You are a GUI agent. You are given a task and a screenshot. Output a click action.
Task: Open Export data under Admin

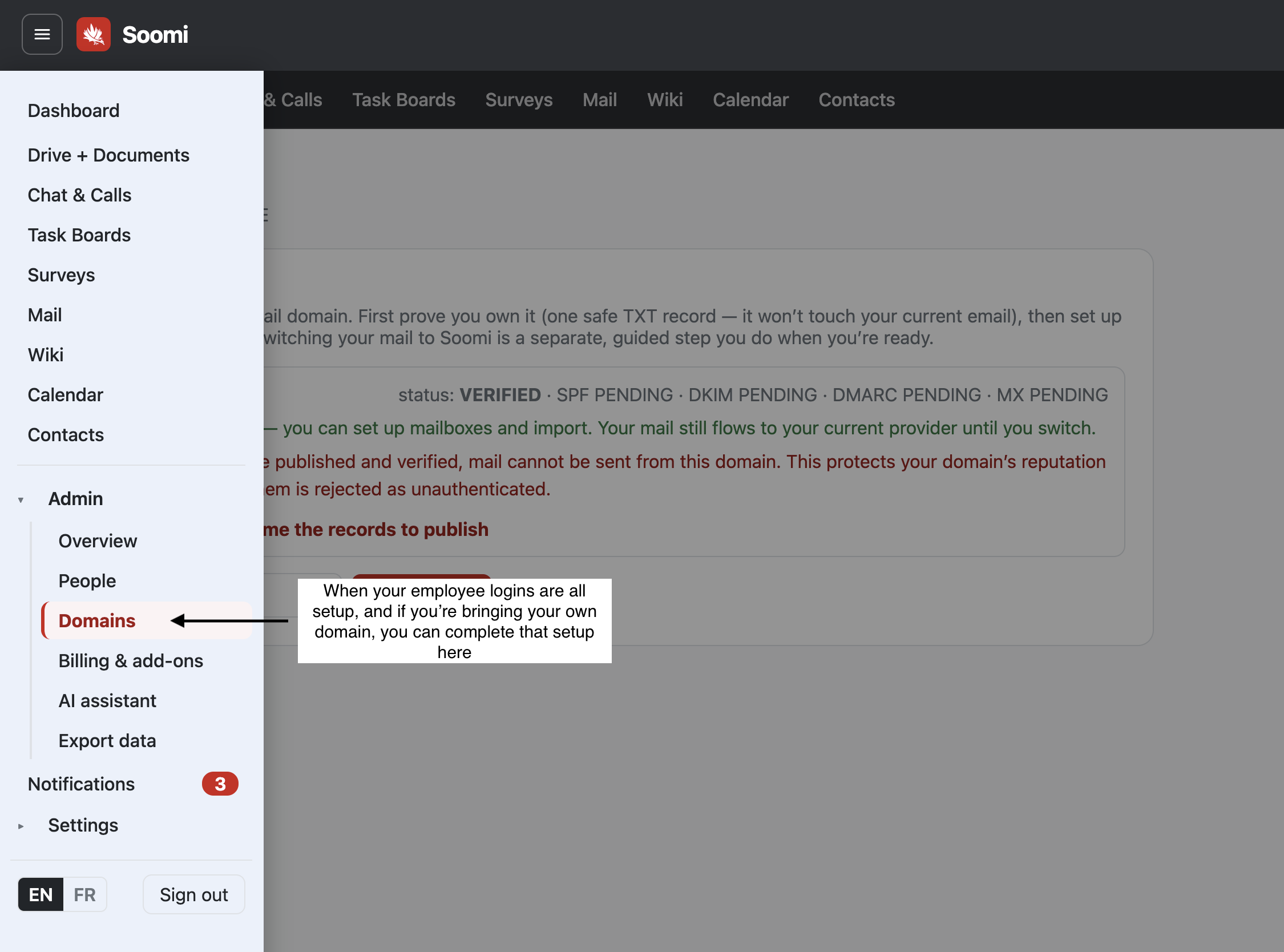point(107,740)
